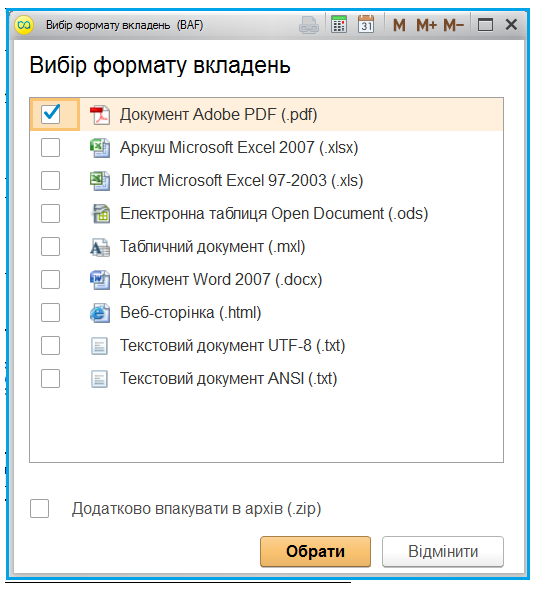Click the yellow BAF application logo
Image resolution: width=537 pixels, height=590 pixels.
point(24,25)
